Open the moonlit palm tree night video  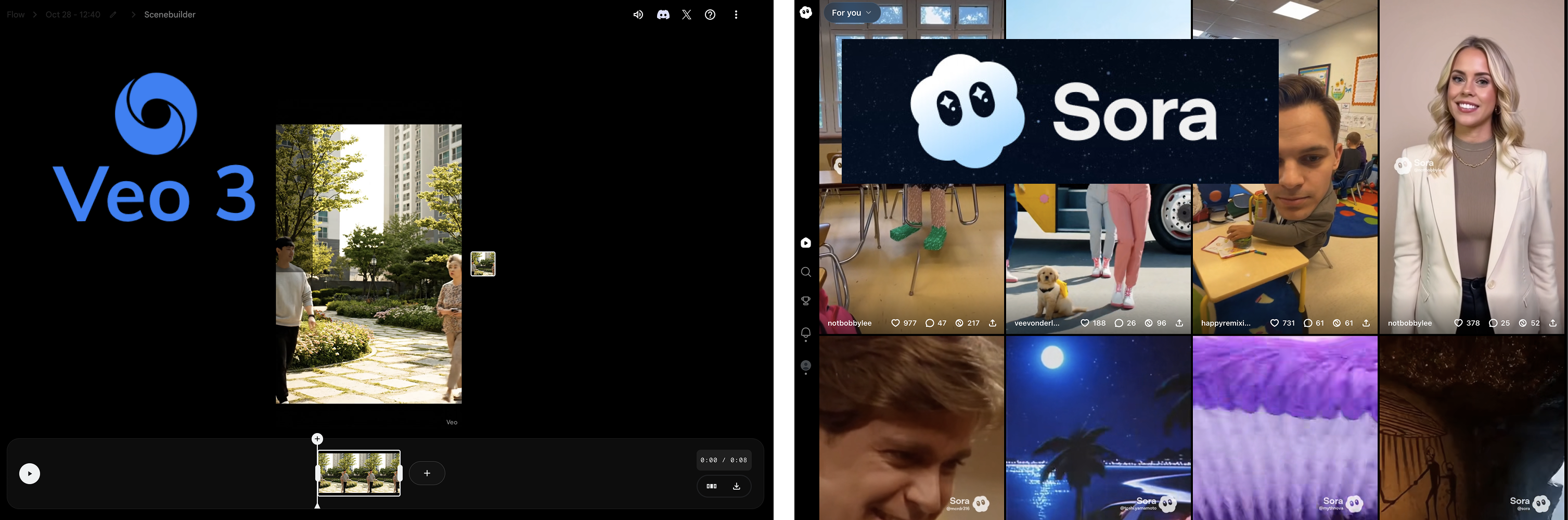pos(1098,428)
